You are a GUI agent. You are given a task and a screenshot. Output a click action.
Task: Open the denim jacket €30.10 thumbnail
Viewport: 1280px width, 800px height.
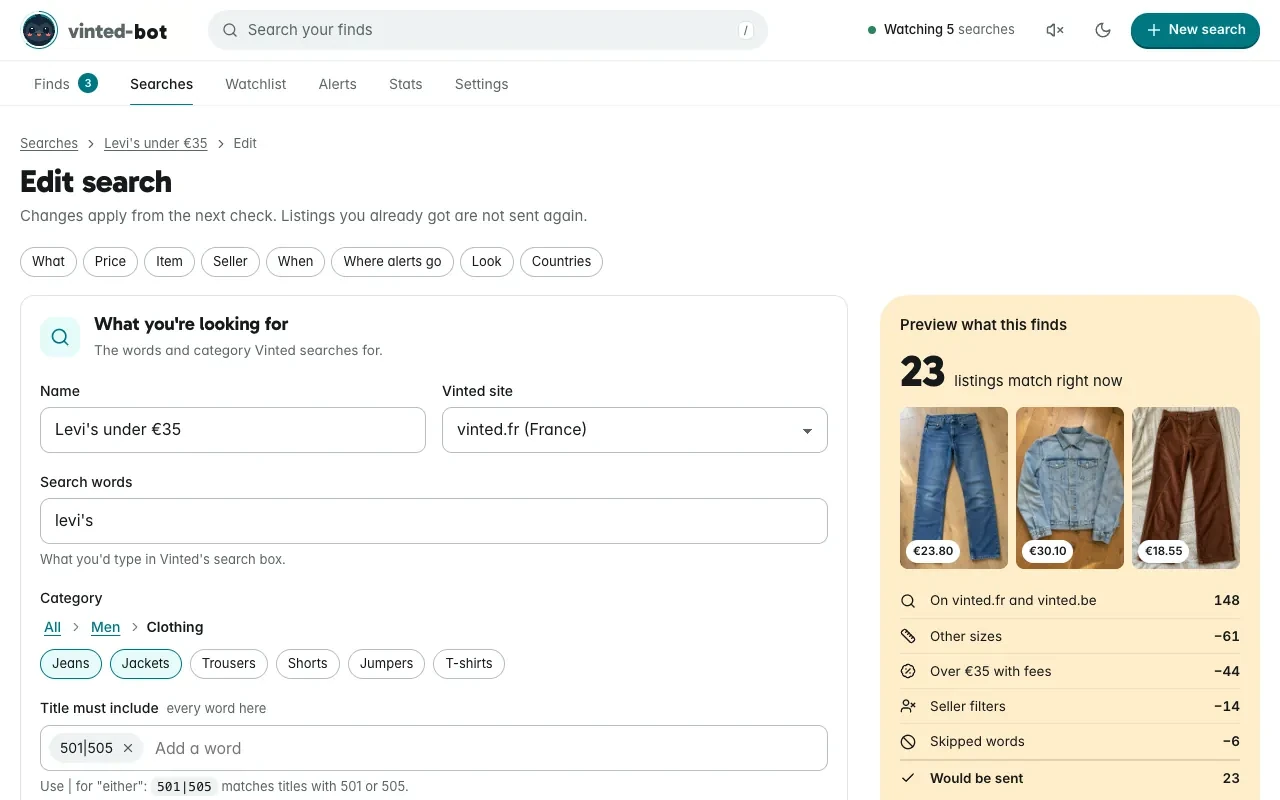[1070, 488]
